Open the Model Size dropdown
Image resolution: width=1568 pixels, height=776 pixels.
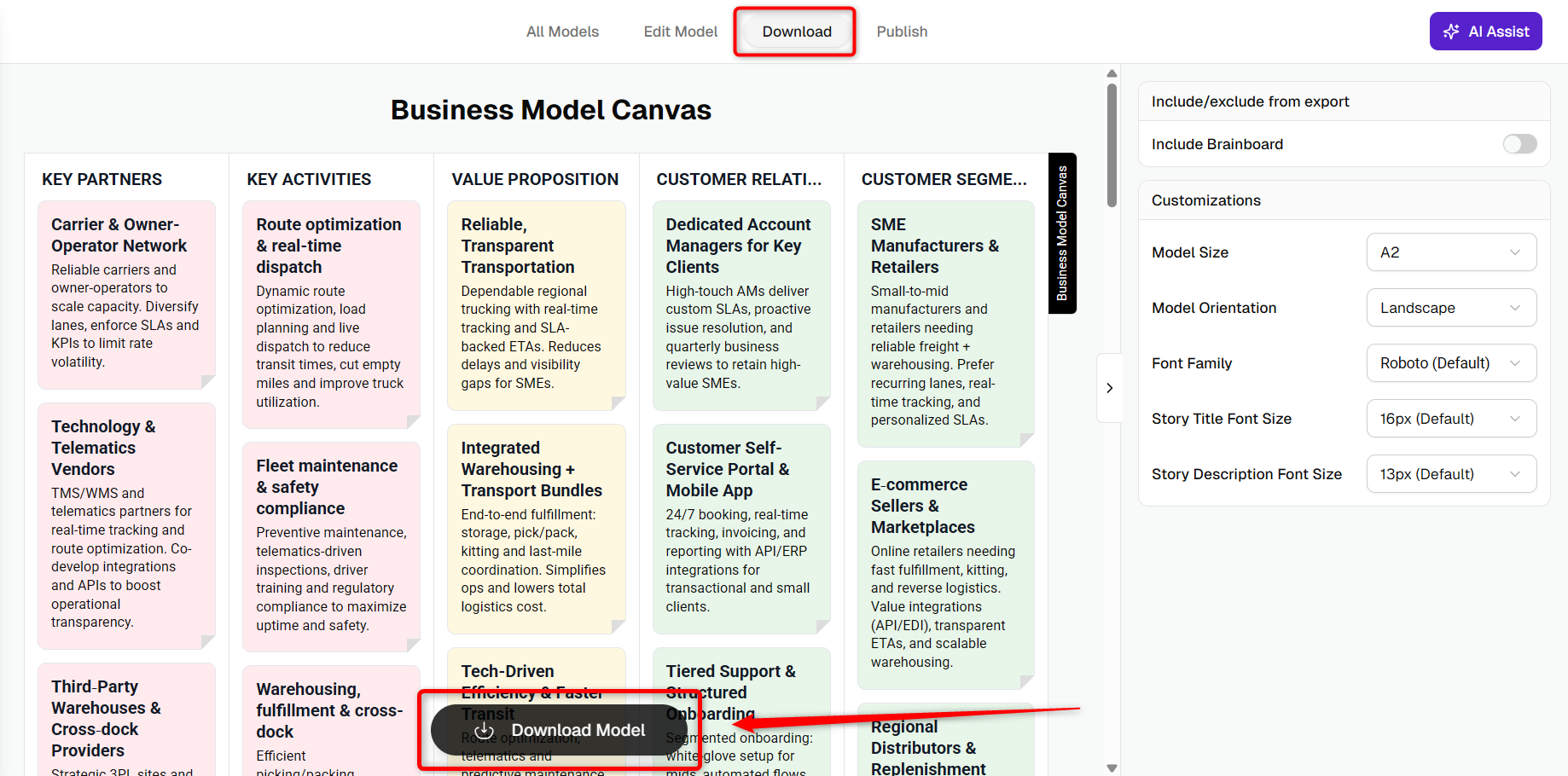[x=1451, y=252]
